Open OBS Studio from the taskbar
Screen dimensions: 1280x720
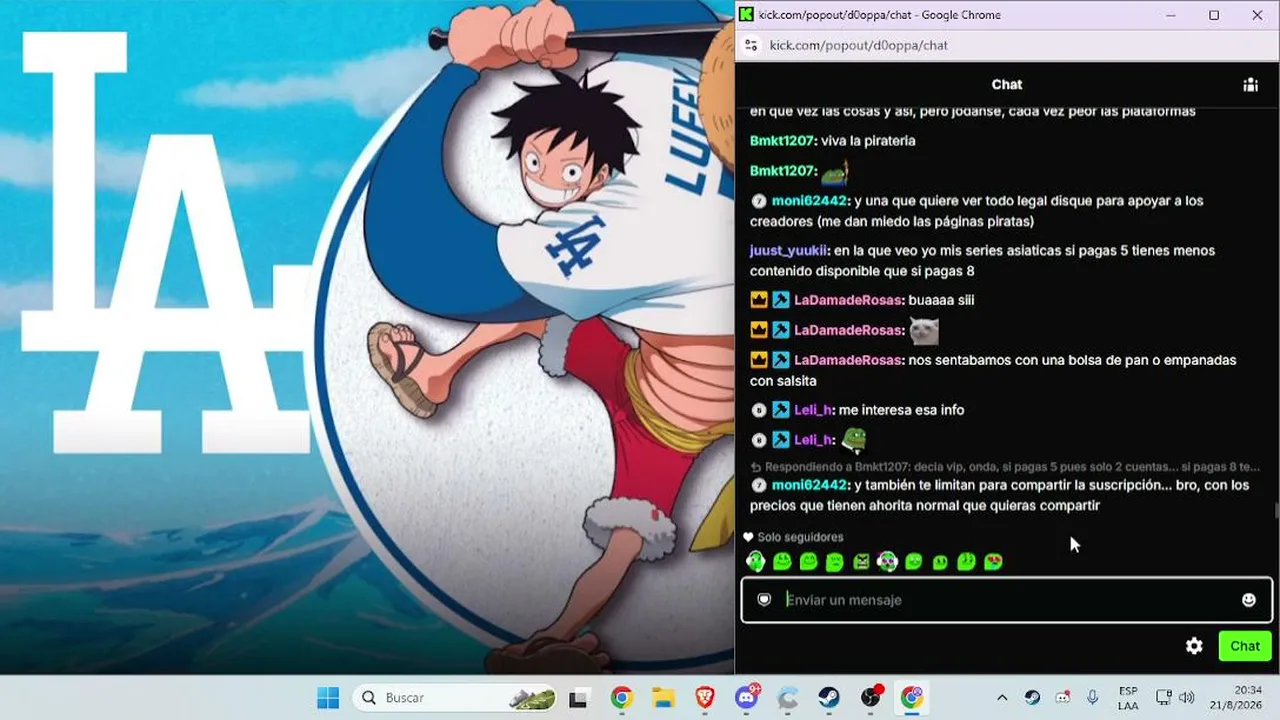point(871,697)
